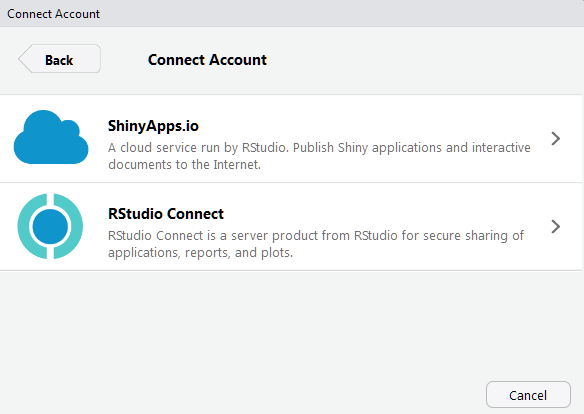
Task: Choose the RStudio Connect server product description
Action: point(316,244)
